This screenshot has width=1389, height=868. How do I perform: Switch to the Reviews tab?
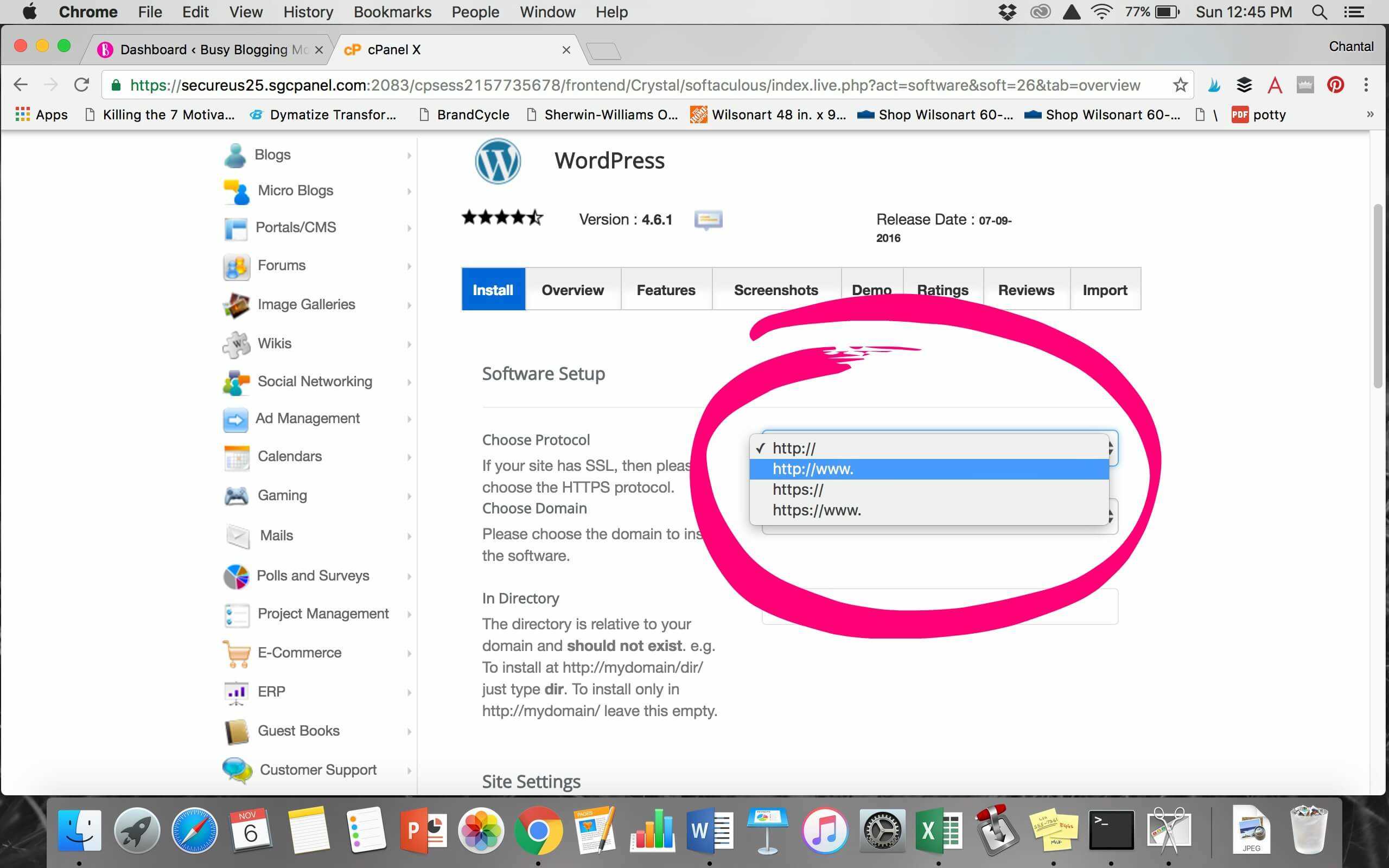click(x=1026, y=289)
